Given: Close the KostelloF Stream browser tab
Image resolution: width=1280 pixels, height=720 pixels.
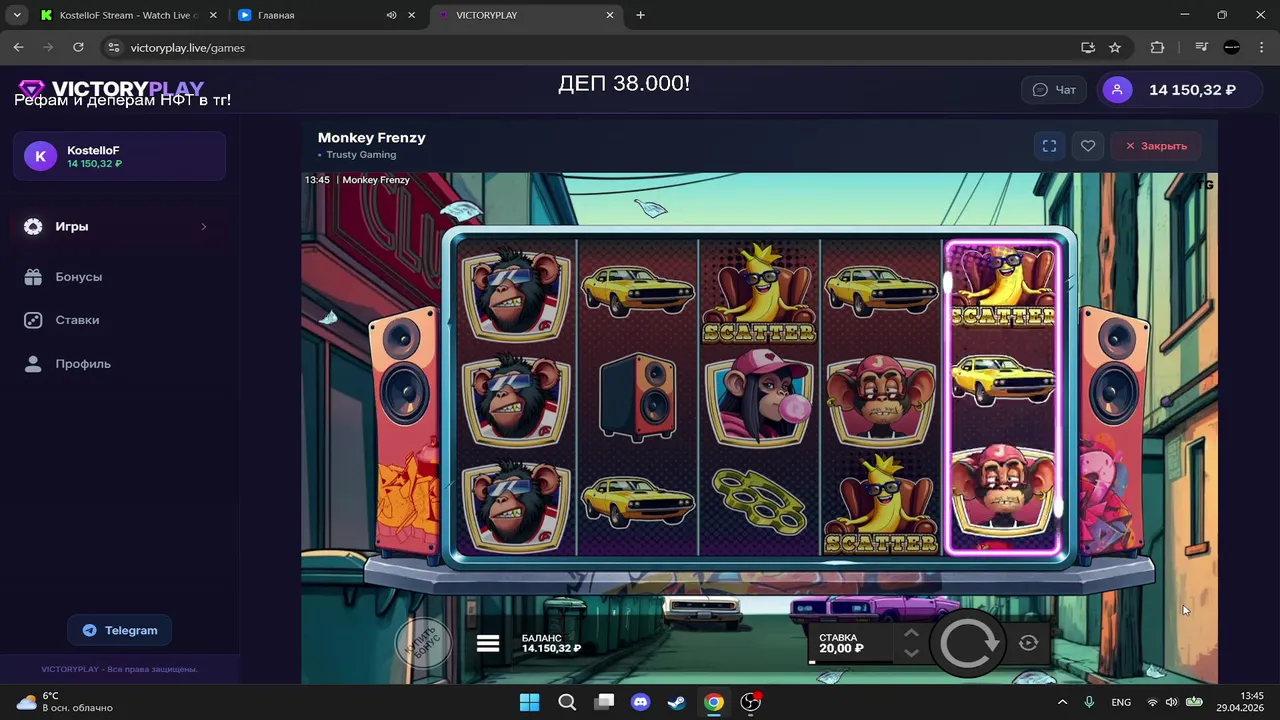Looking at the screenshot, I should [x=213, y=15].
